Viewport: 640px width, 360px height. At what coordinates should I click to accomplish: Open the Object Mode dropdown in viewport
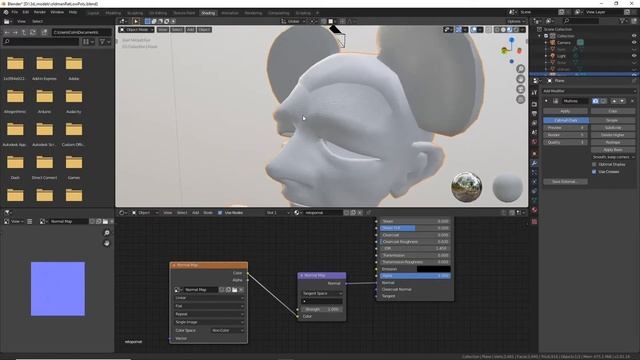[137, 30]
